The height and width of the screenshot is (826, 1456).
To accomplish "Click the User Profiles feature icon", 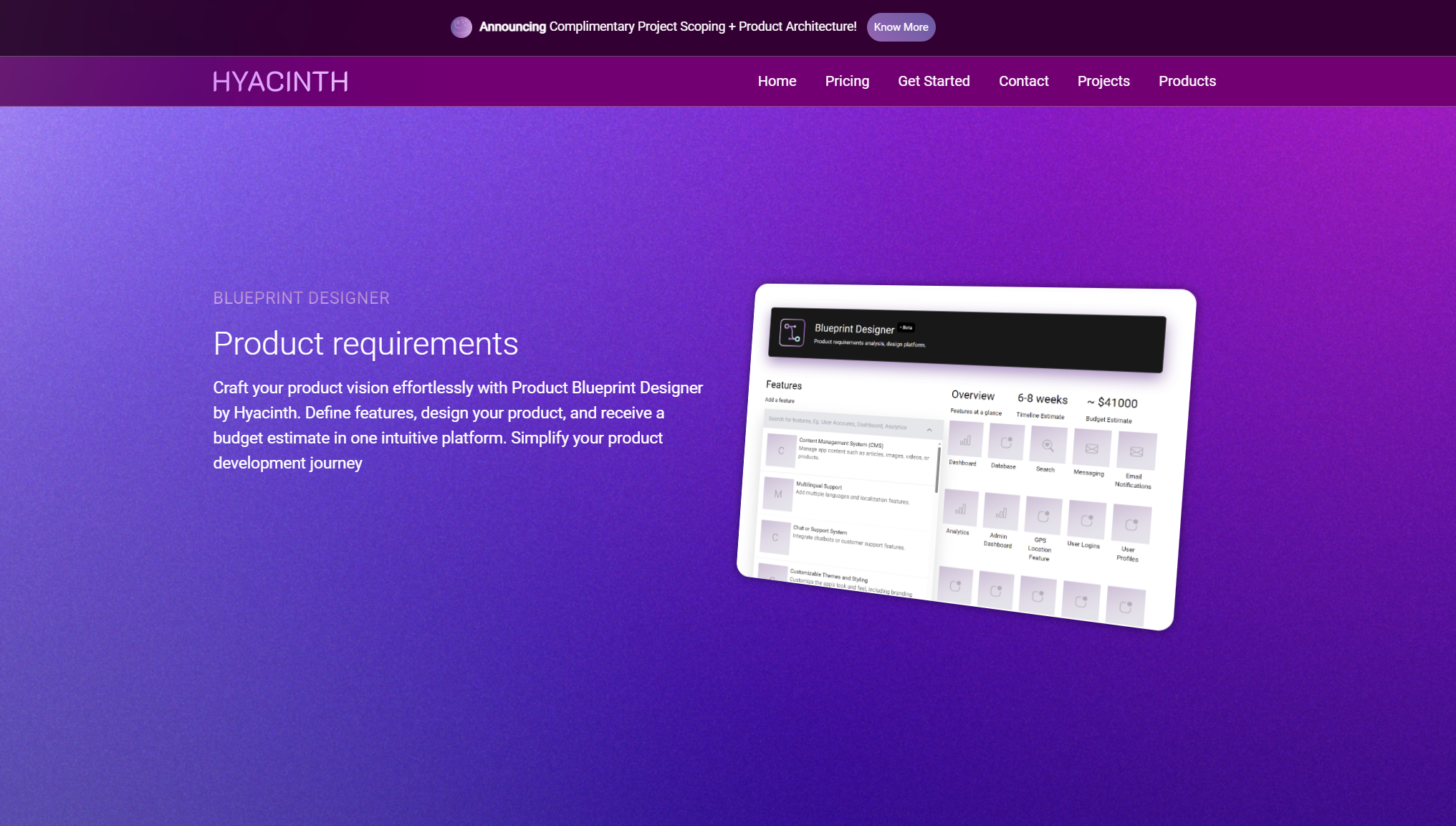I will tap(1131, 524).
